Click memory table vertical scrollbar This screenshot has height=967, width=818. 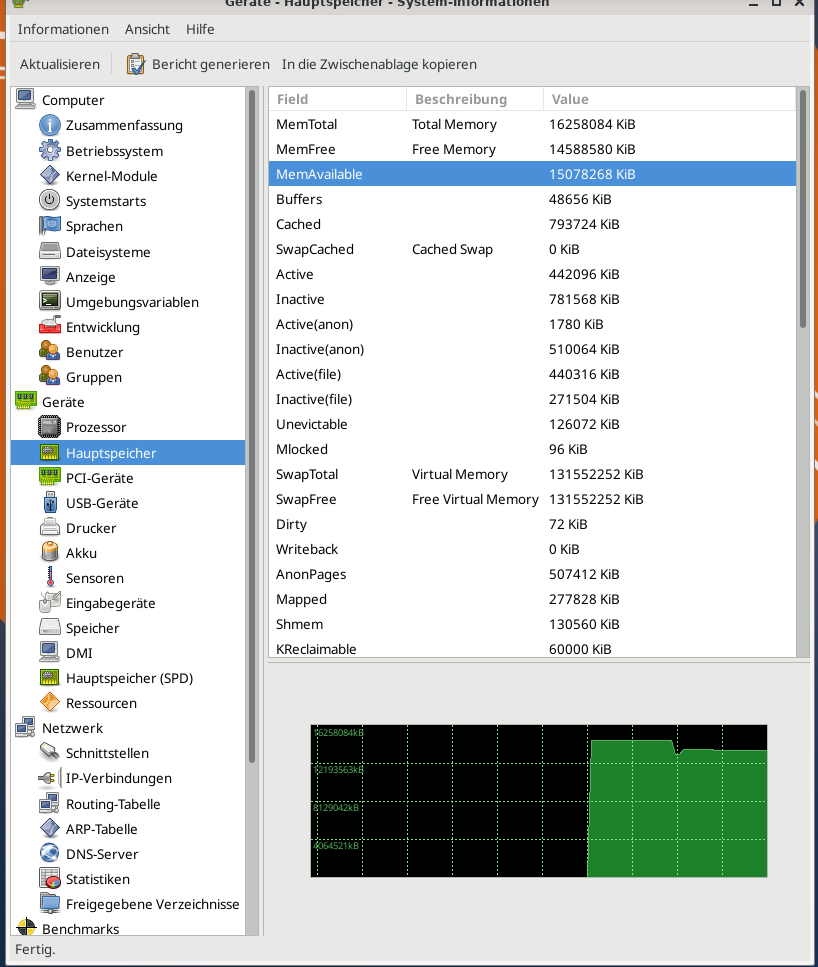coord(803,210)
